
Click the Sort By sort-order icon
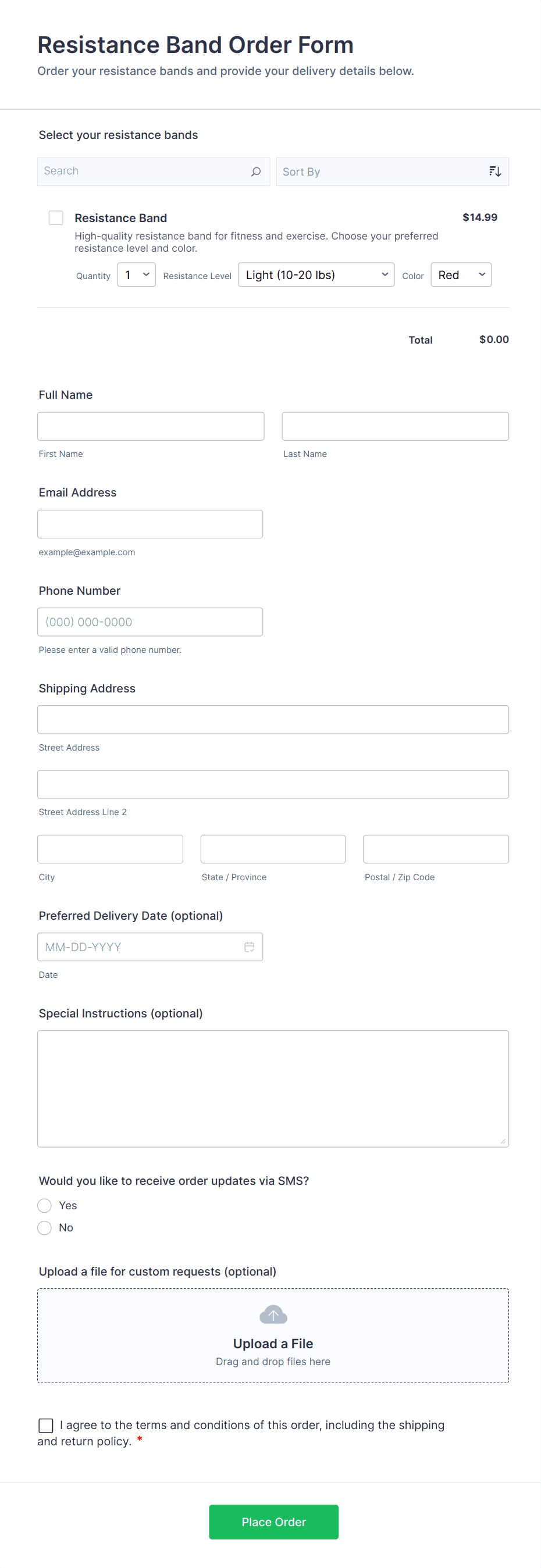click(x=494, y=172)
